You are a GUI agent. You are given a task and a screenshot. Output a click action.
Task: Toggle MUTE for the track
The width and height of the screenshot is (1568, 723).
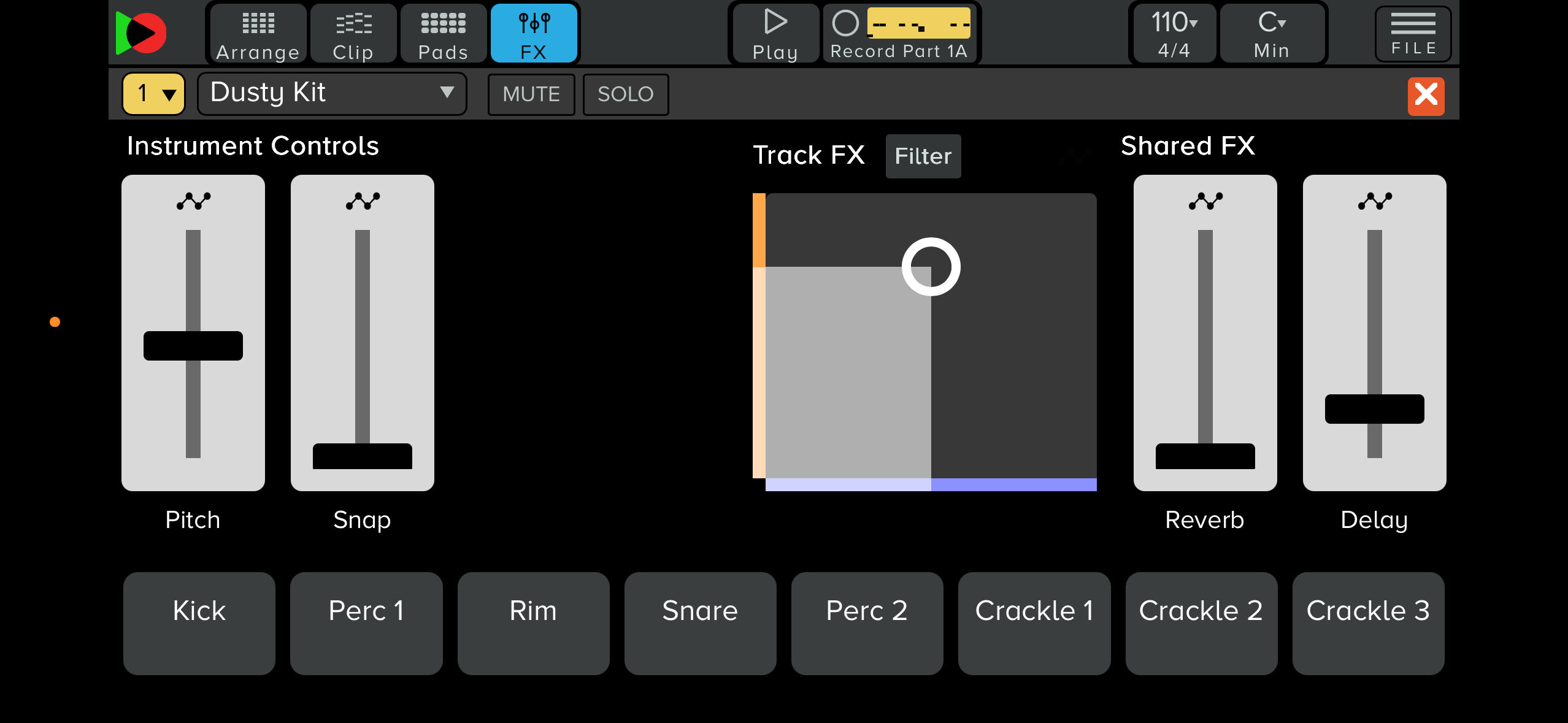click(x=531, y=94)
